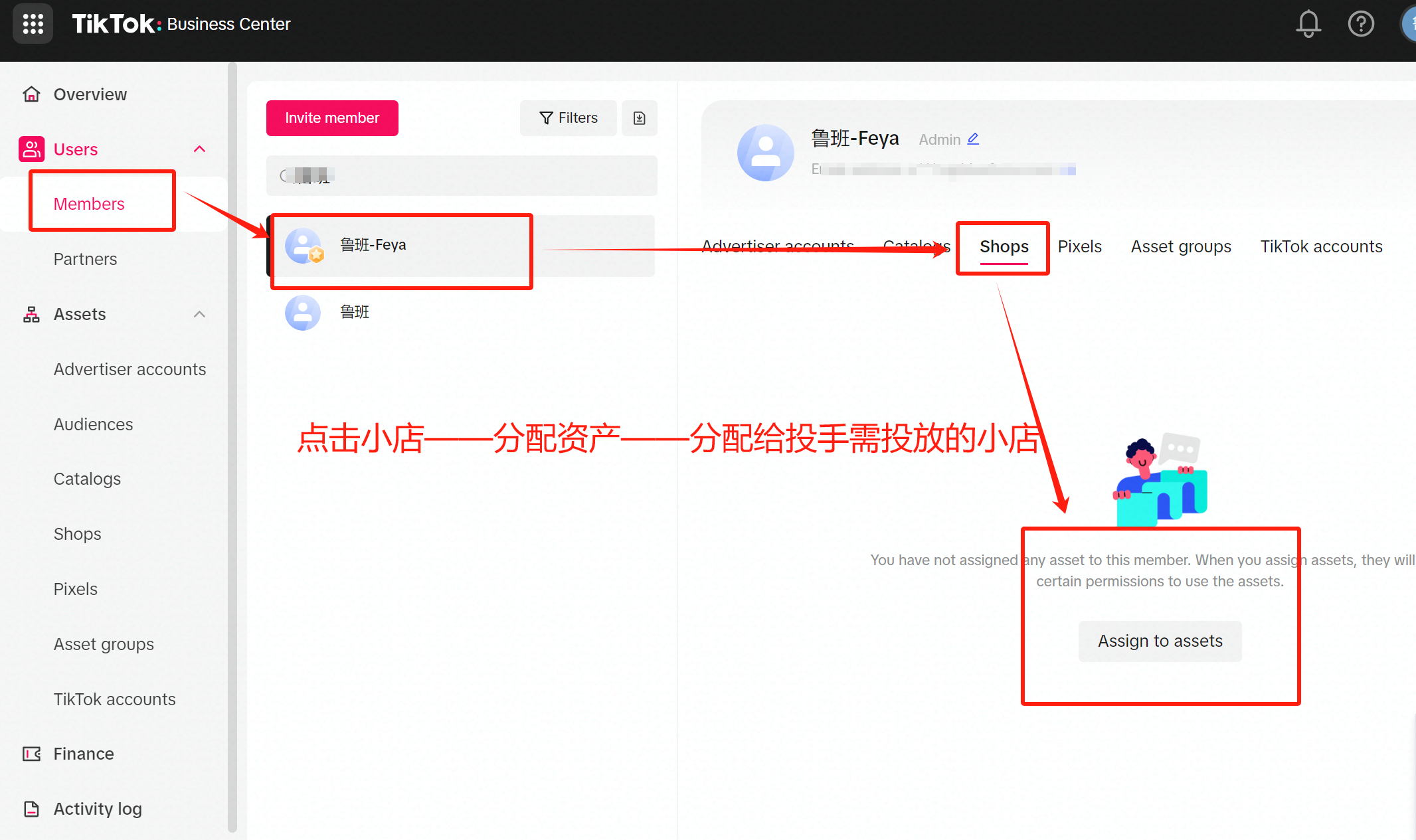
Task: Switch to the Catalogs tab
Action: pos(917,246)
